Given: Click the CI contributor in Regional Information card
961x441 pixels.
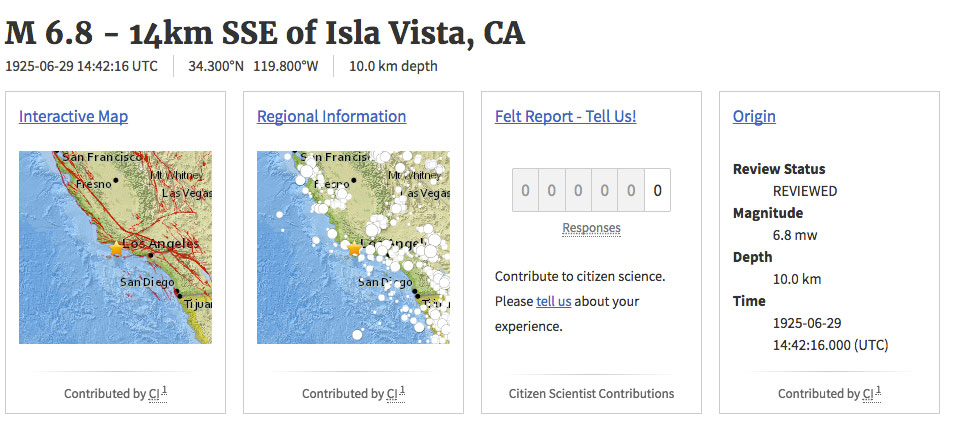Looking at the screenshot, I should [x=392, y=394].
